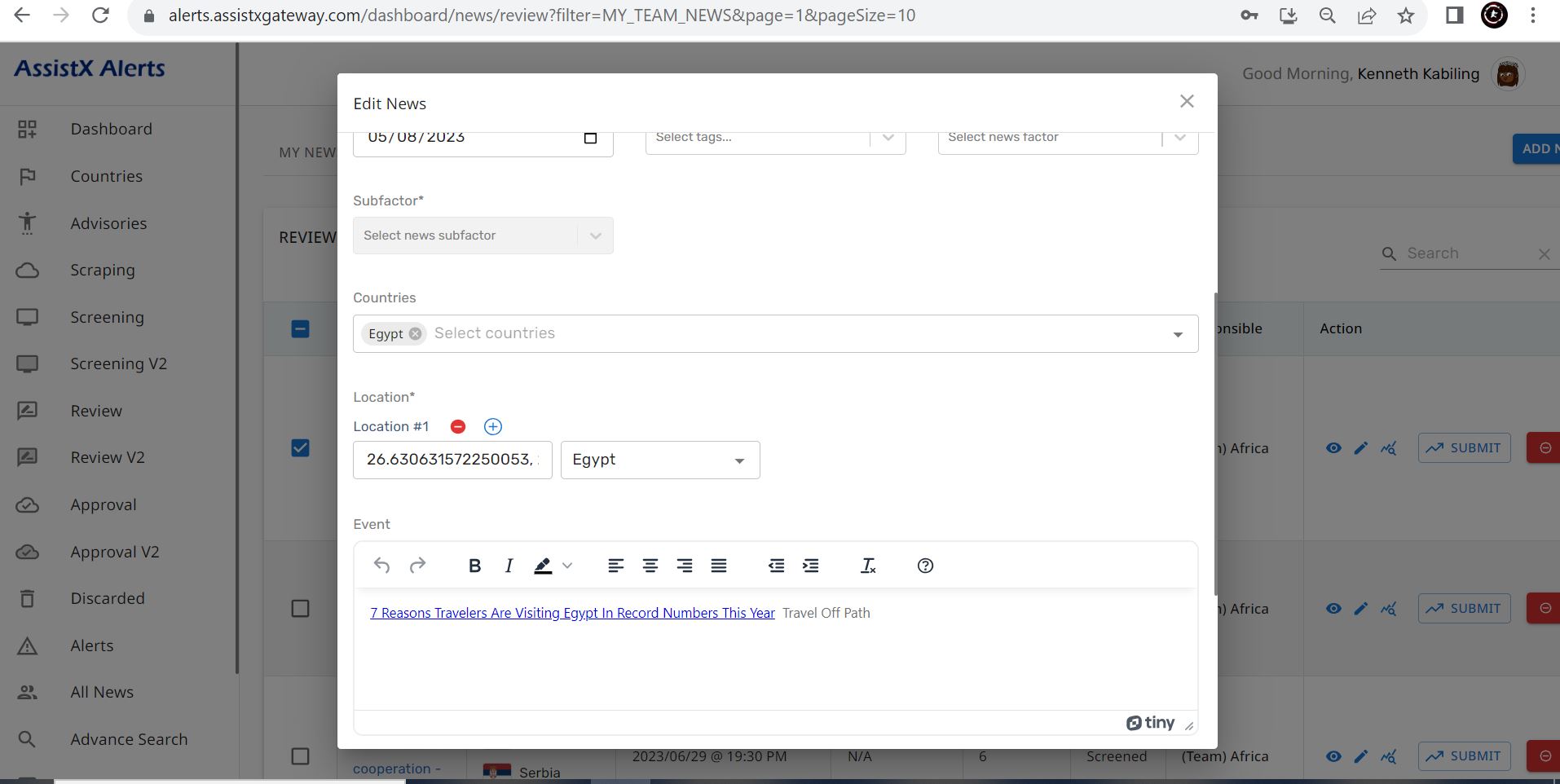Increase indent in Event editor
Screen dimensions: 1560x784
coord(810,566)
